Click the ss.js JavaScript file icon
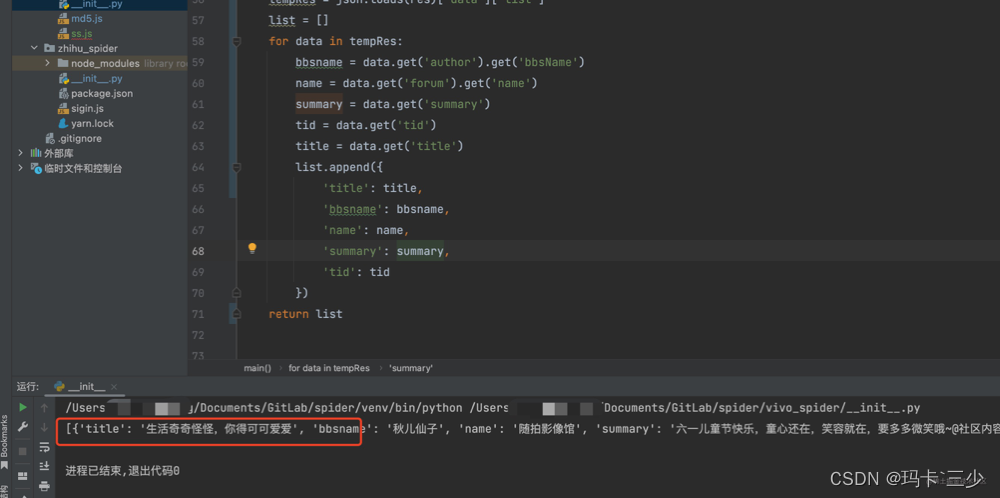Screen dimensions: 1000x498 click(63, 33)
